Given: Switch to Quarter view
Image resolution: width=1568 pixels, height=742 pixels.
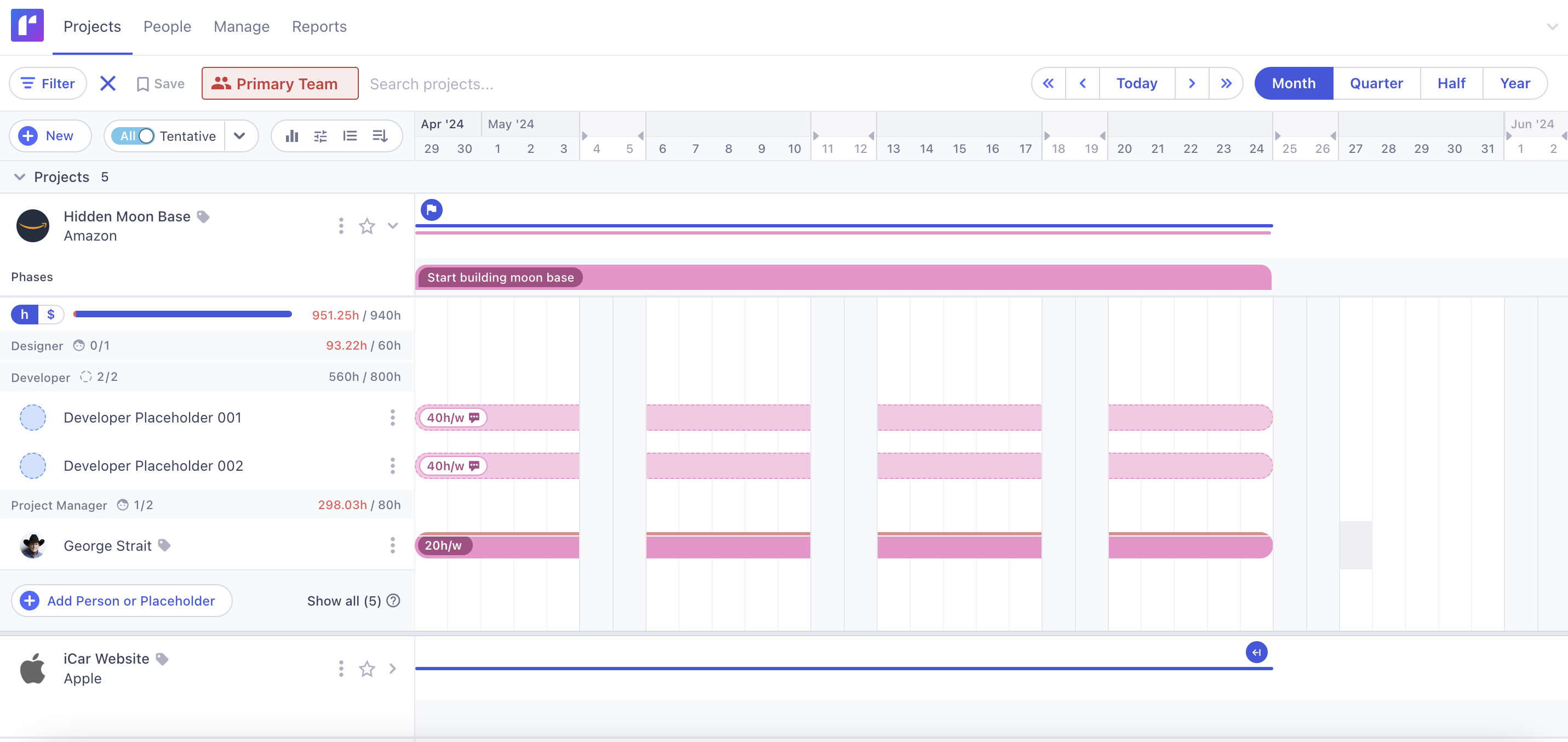Looking at the screenshot, I should pyautogui.click(x=1376, y=83).
